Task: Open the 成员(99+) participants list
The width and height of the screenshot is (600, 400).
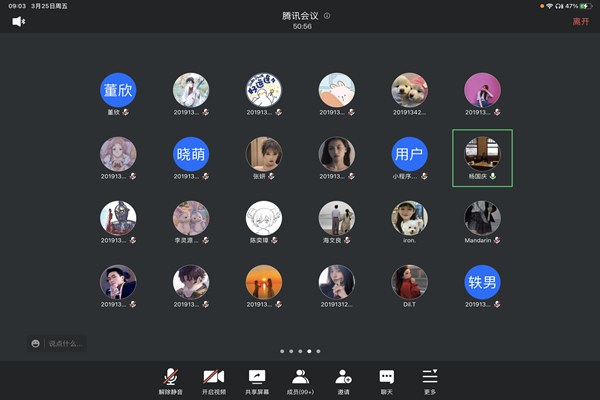Action: (x=300, y=380)
